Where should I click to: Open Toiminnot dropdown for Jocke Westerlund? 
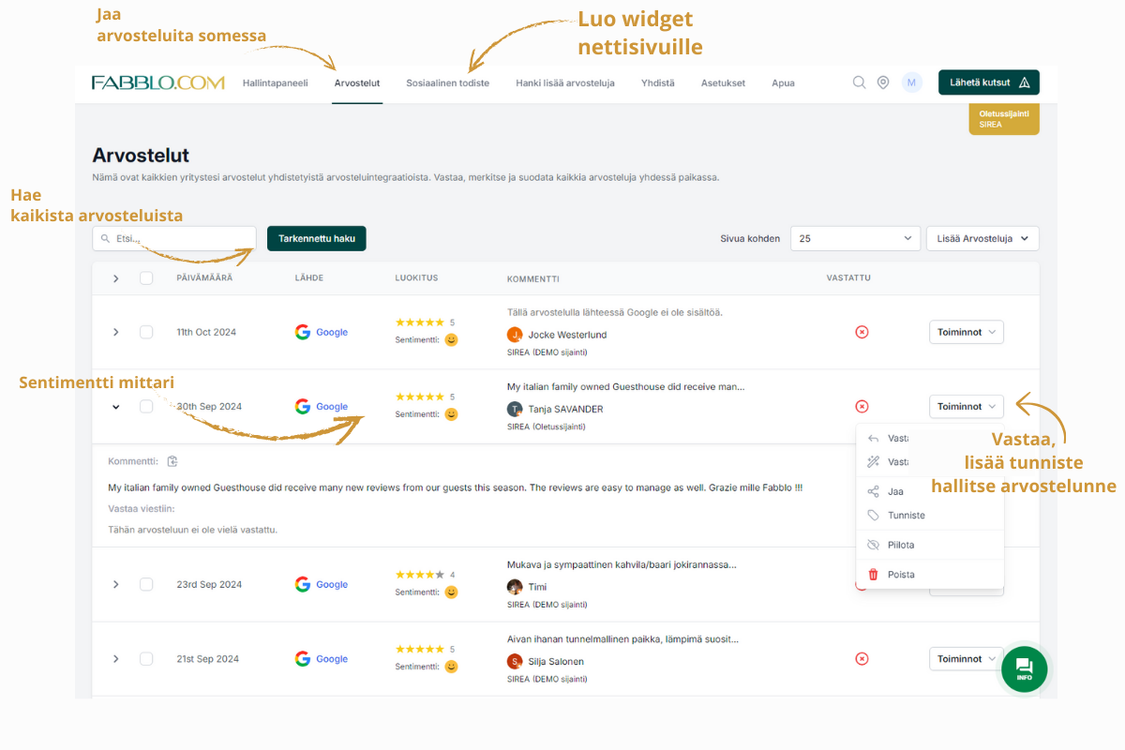pos(966,332)
